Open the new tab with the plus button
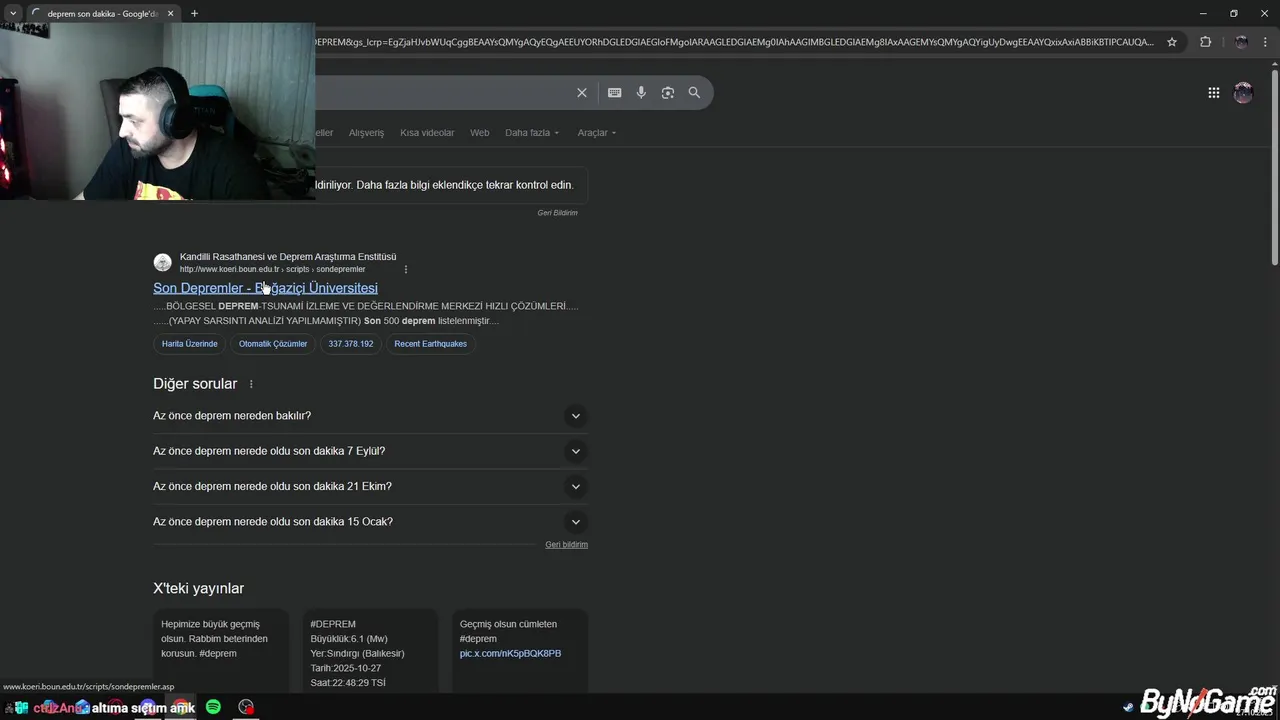The height and width of the screenshot is (720, 1280). pyautogui.click(x=194, y=13)
